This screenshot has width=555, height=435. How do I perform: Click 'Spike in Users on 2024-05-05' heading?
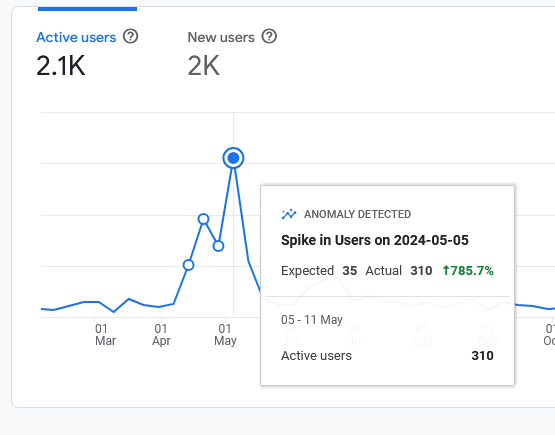(x=375, y=240)
